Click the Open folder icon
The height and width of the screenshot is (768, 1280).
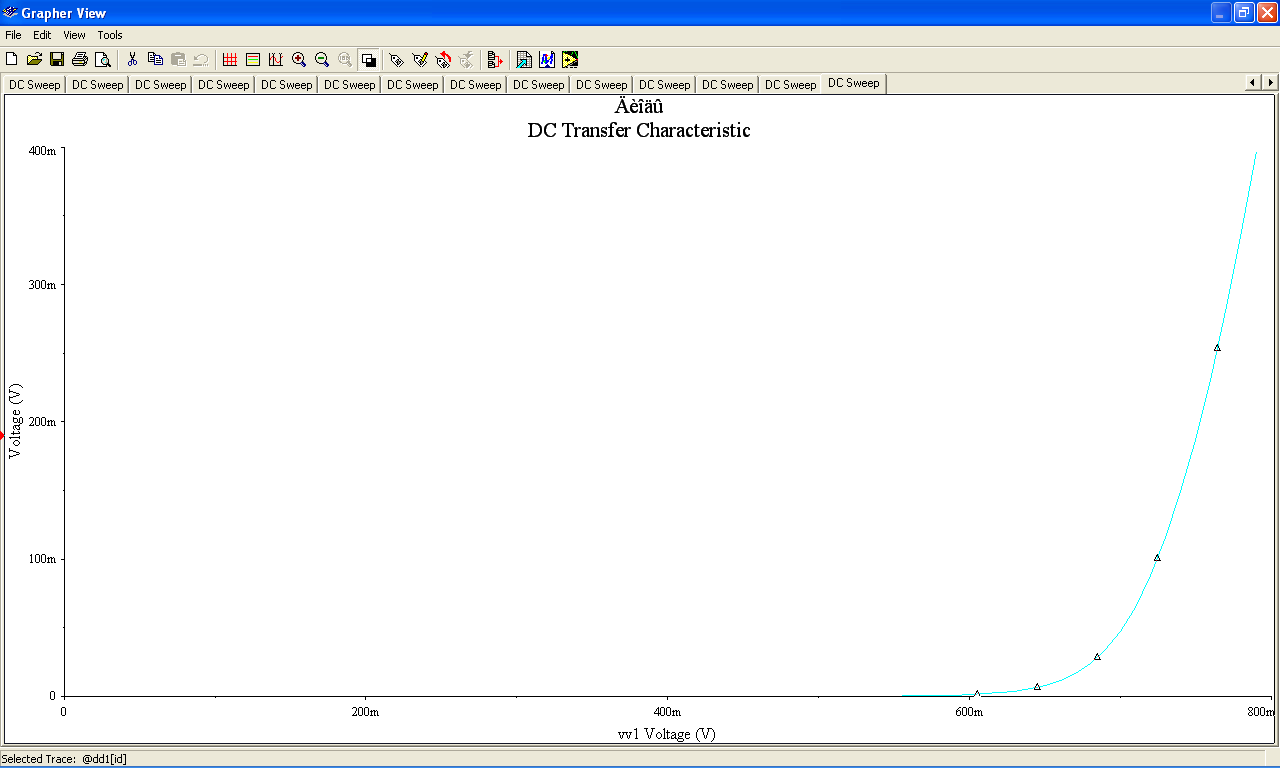click(34, 60)
